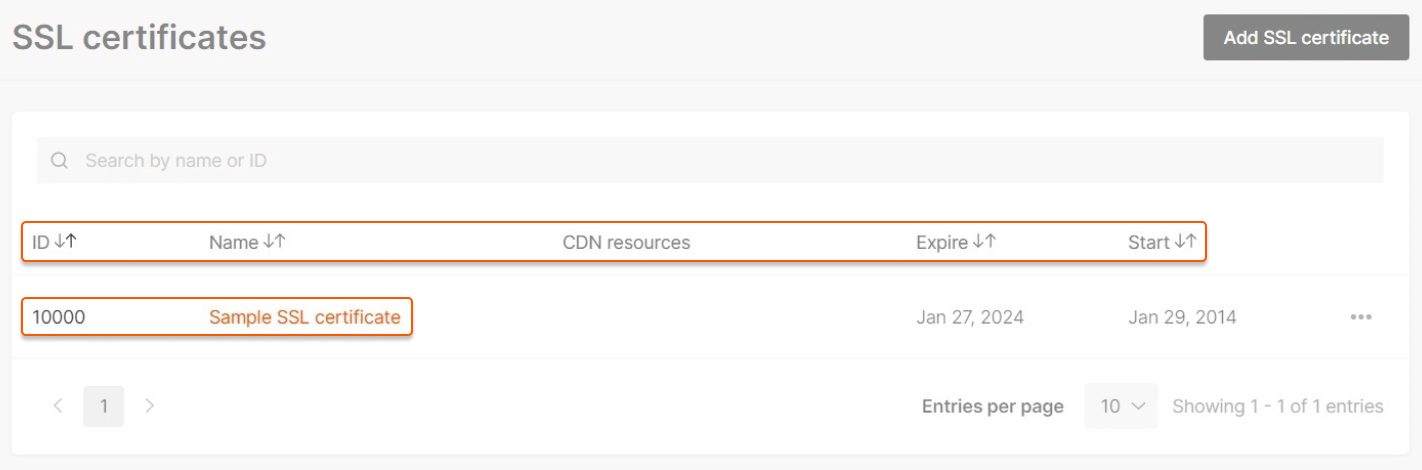Go to next page with right chevron
The width and height of the screenshot is (1422, 470).
click(x=150, y=406)
